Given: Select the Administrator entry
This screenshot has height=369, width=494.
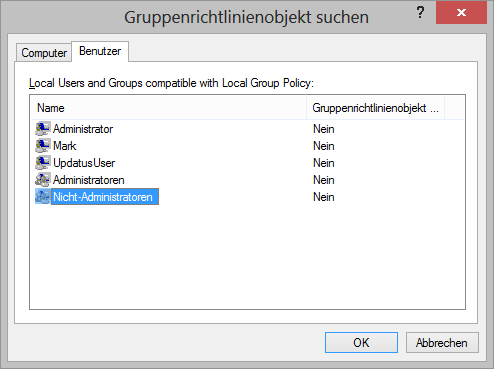Looking at the screenshot, I should pyautogui.click(x=83, y=129).
